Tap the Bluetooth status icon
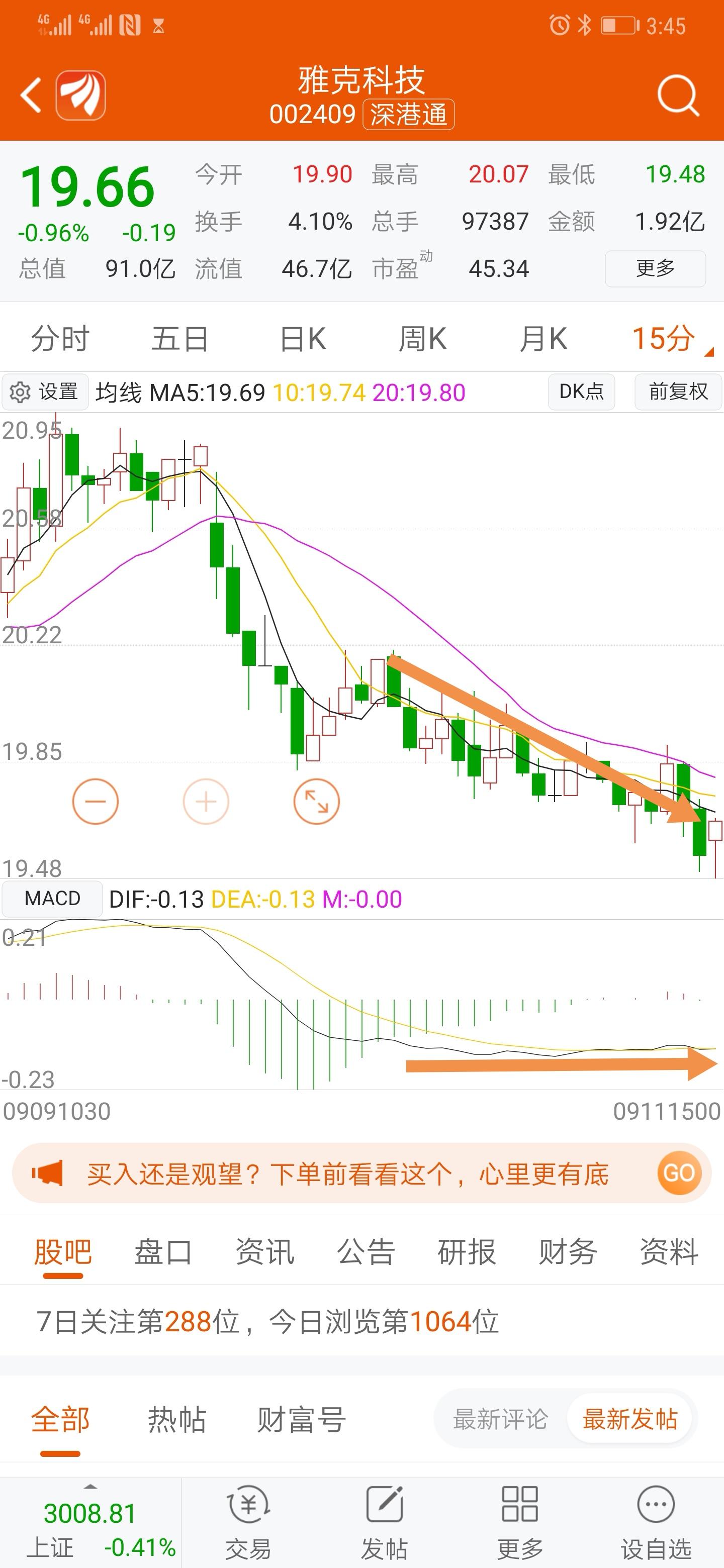 [584, 25]
